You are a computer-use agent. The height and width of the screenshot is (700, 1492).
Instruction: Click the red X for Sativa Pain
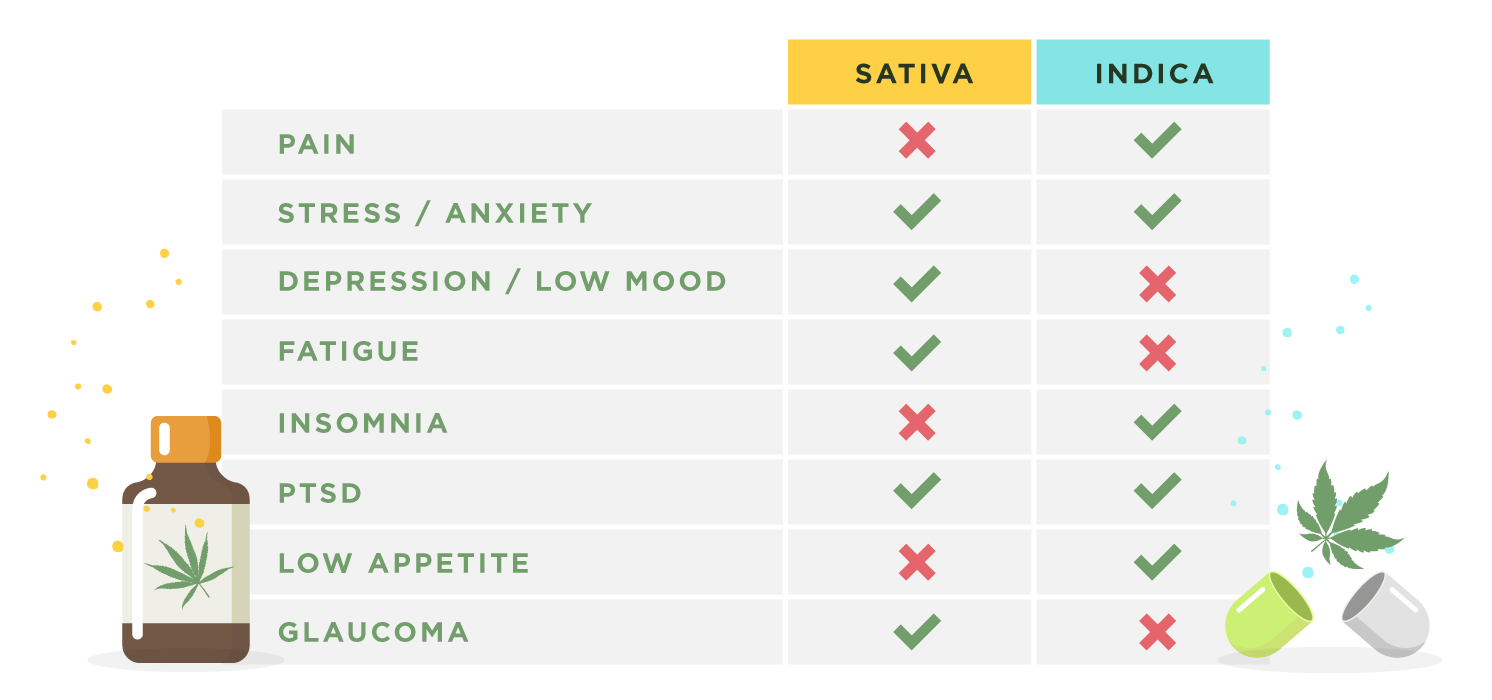click(916, 141)
